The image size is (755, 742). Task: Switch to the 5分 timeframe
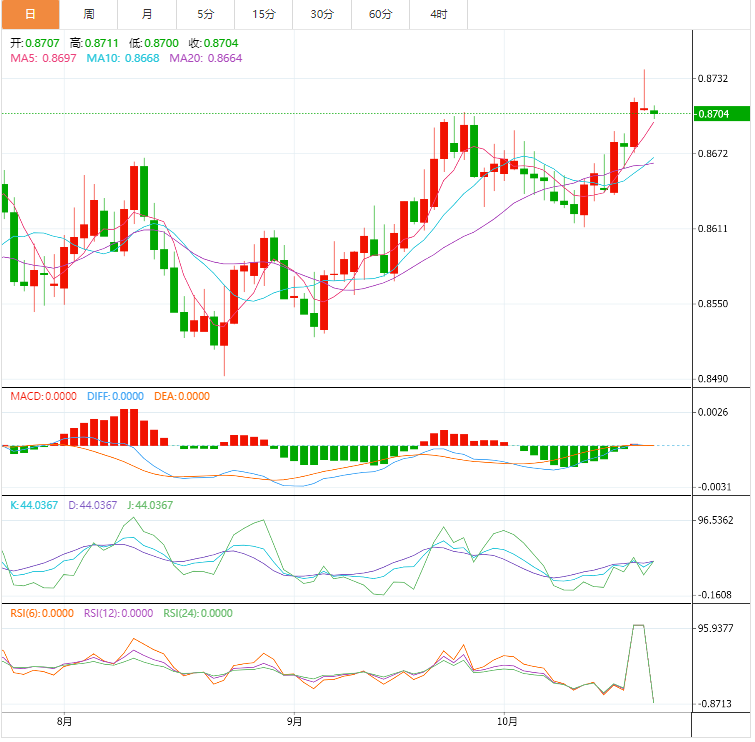[205, 14]
